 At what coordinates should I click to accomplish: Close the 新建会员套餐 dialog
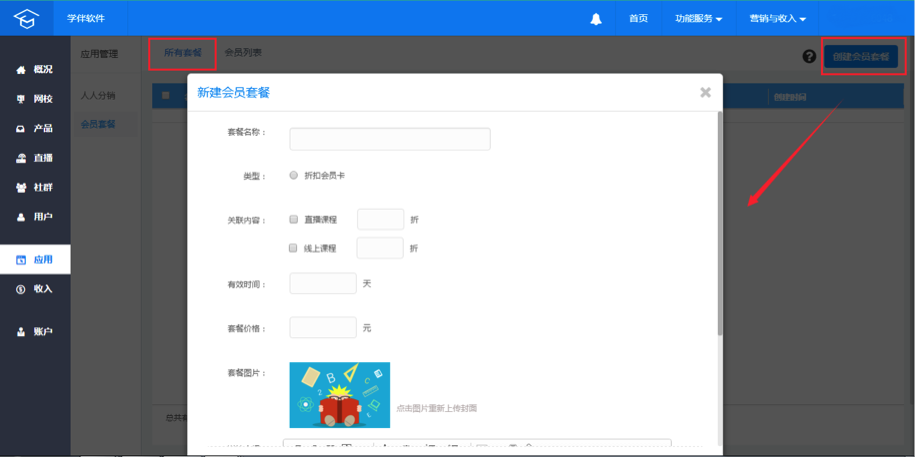(x=706, y=92)
